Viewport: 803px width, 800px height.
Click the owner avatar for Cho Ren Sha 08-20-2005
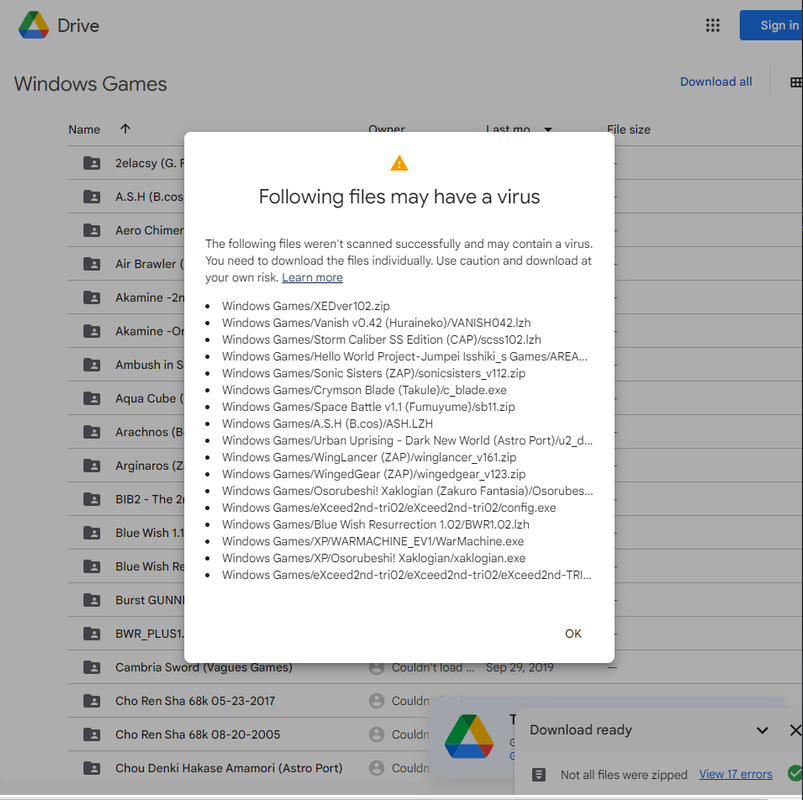click(376, 734)
